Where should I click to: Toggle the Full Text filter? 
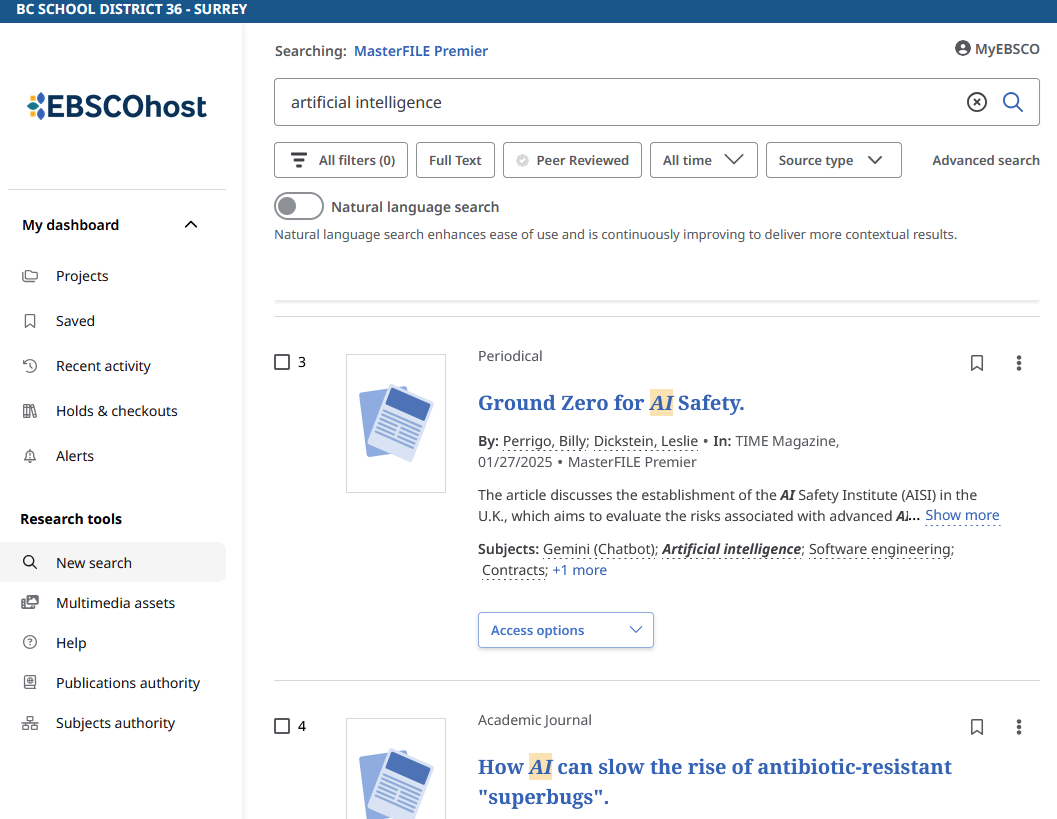[x=455, y=160]
